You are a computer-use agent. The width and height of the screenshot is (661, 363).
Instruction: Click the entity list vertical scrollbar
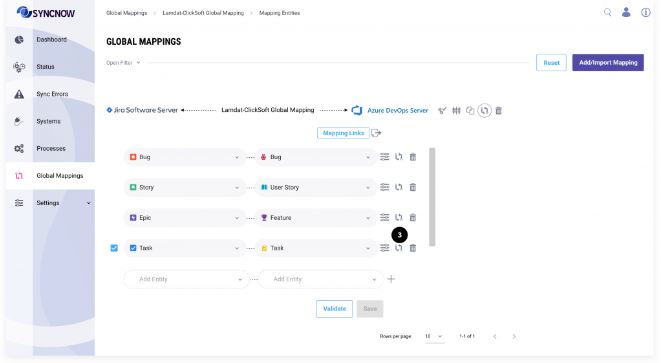click(x=432, y=197)
